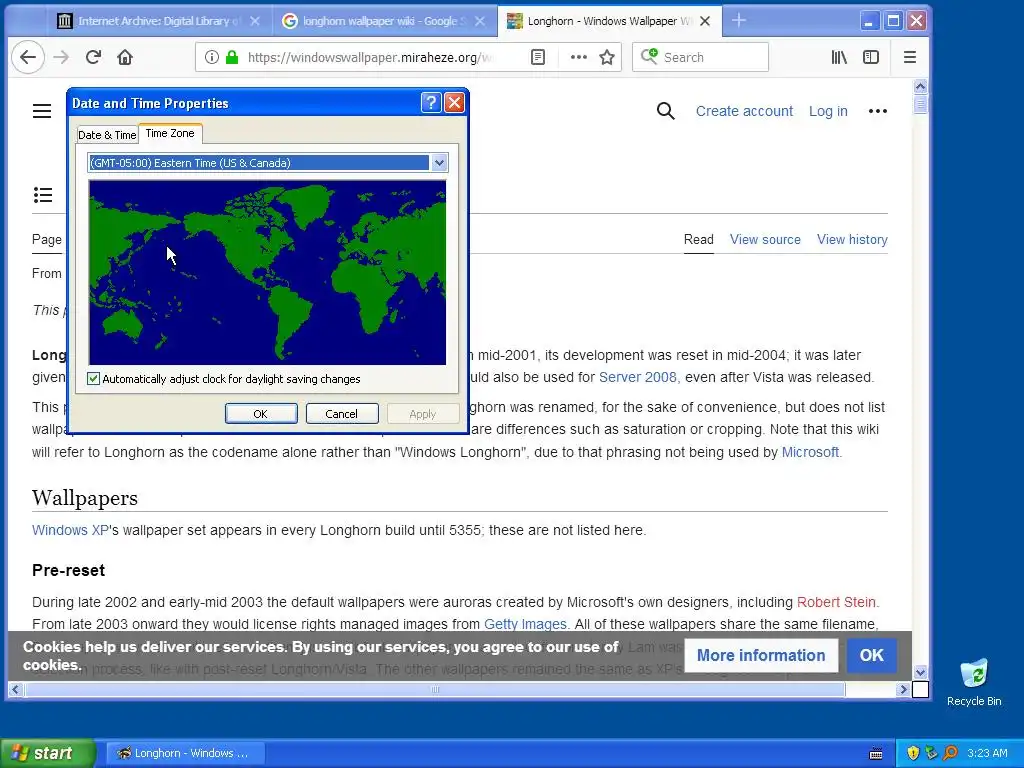Switch to longhorn wallpaper wiki Google tab
The height and width of the screenshot is (768, 1024).
tap(384, 21)
